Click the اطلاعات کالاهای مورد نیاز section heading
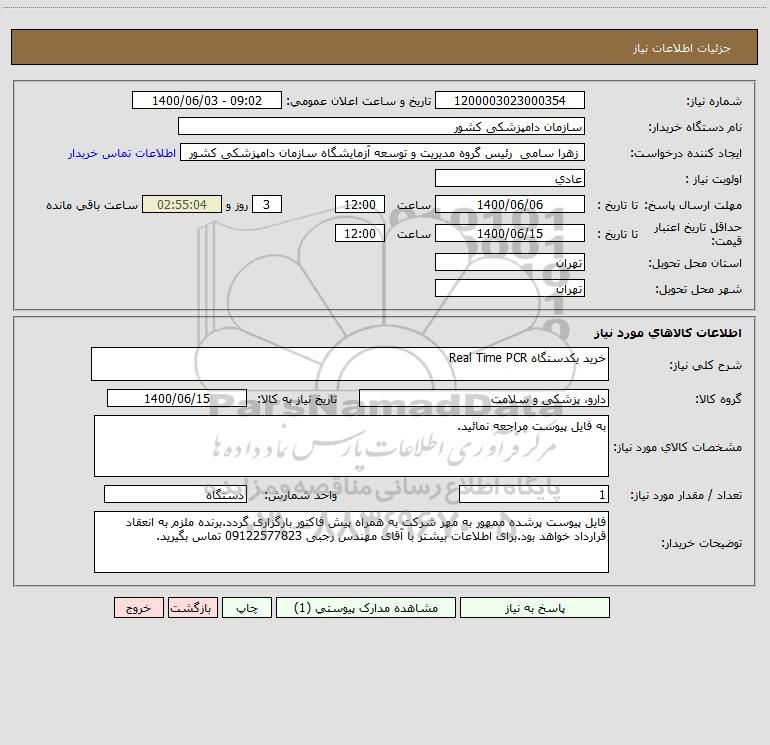 pos(668,333)
